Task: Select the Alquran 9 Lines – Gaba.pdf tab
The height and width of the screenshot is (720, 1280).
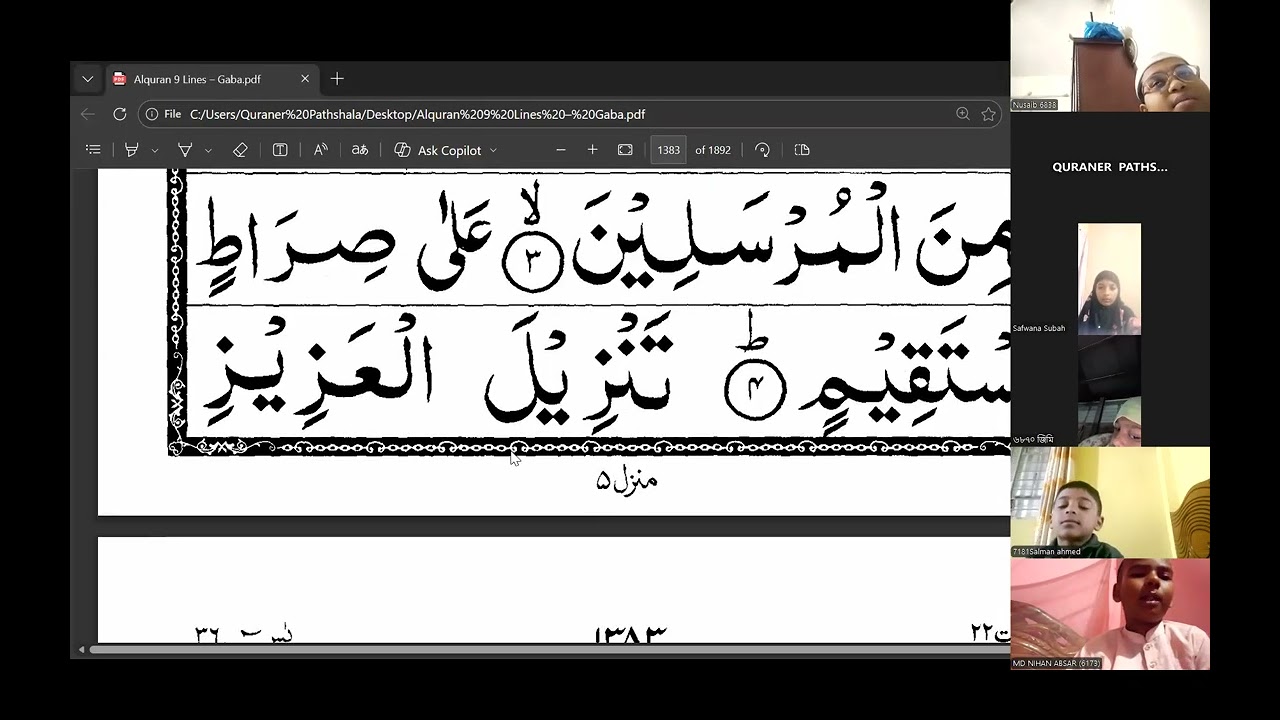Action: point(212,79)
